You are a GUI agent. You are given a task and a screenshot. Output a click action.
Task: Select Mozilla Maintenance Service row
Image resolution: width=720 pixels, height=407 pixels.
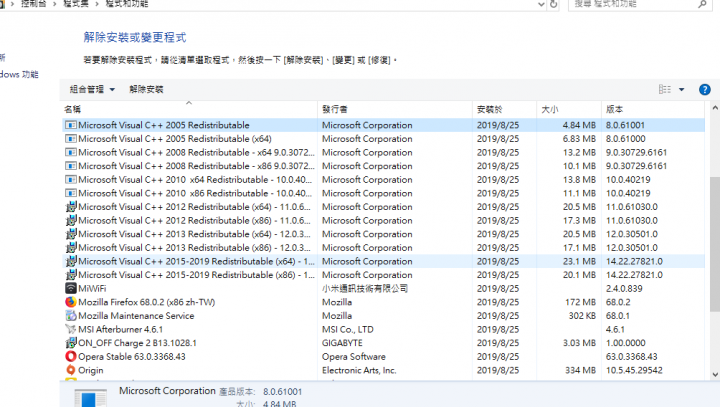(383, 316)
